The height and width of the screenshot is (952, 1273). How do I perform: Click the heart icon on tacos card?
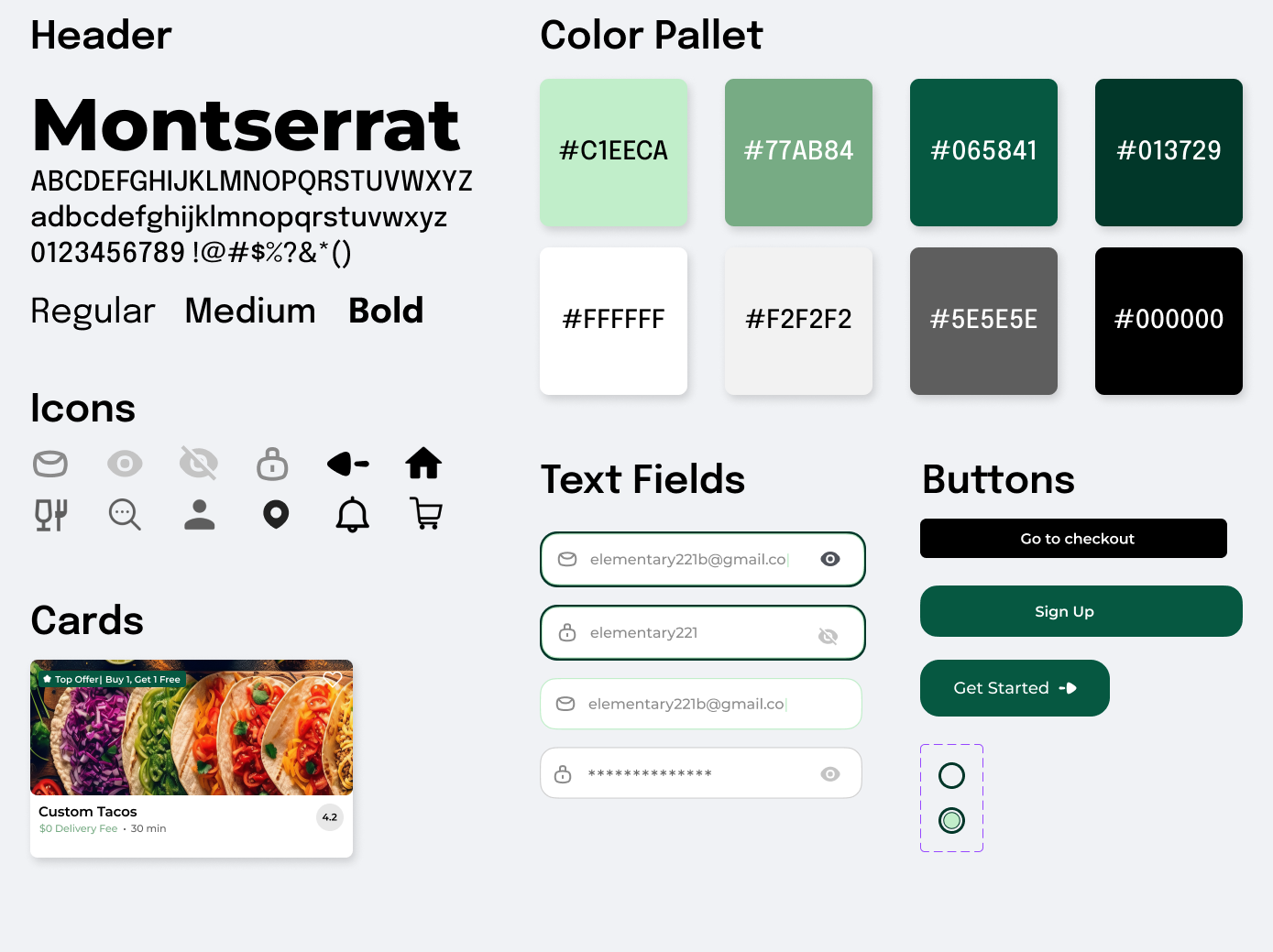[333, 679]
